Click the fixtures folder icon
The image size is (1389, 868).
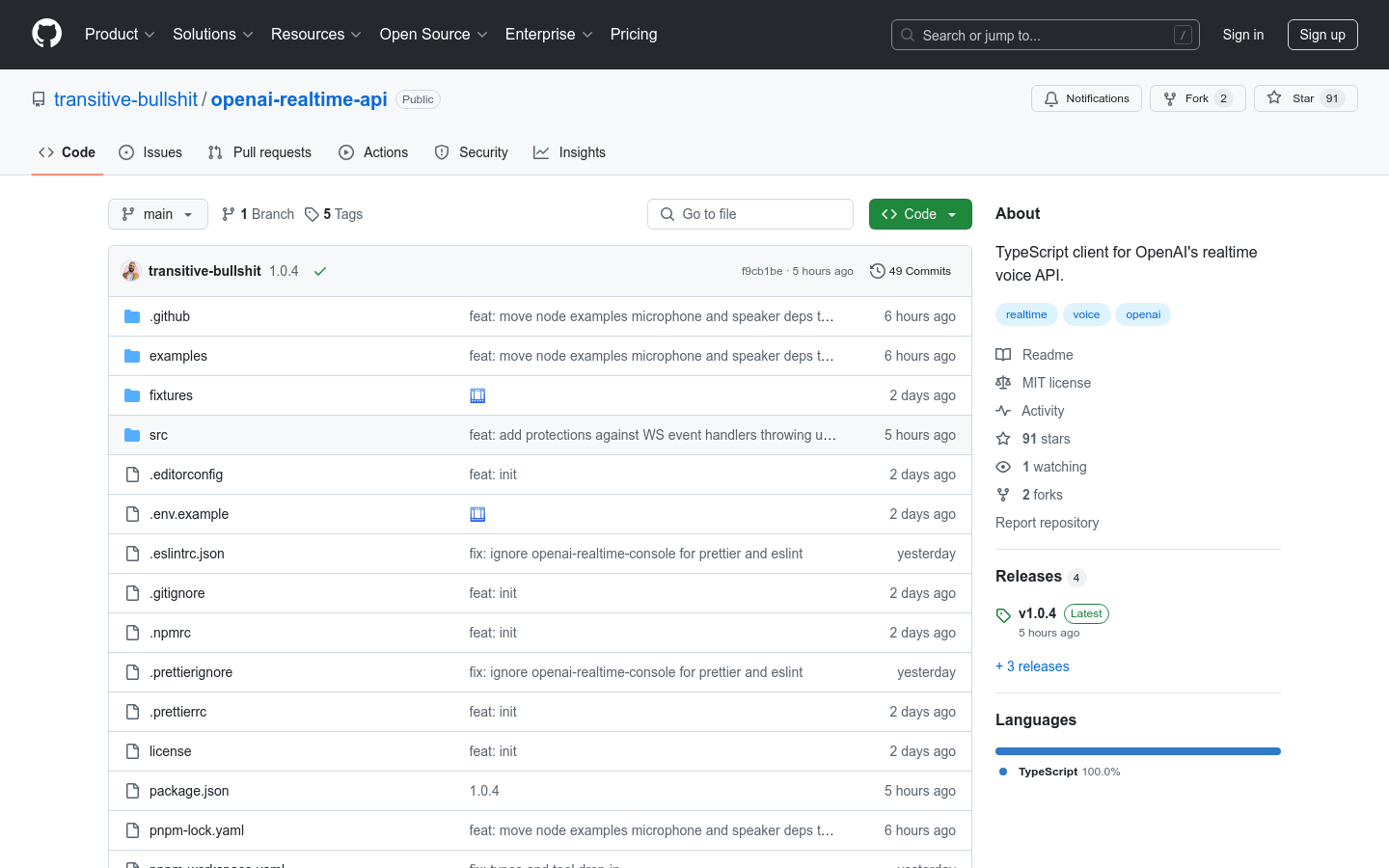[x=132, y=395]
